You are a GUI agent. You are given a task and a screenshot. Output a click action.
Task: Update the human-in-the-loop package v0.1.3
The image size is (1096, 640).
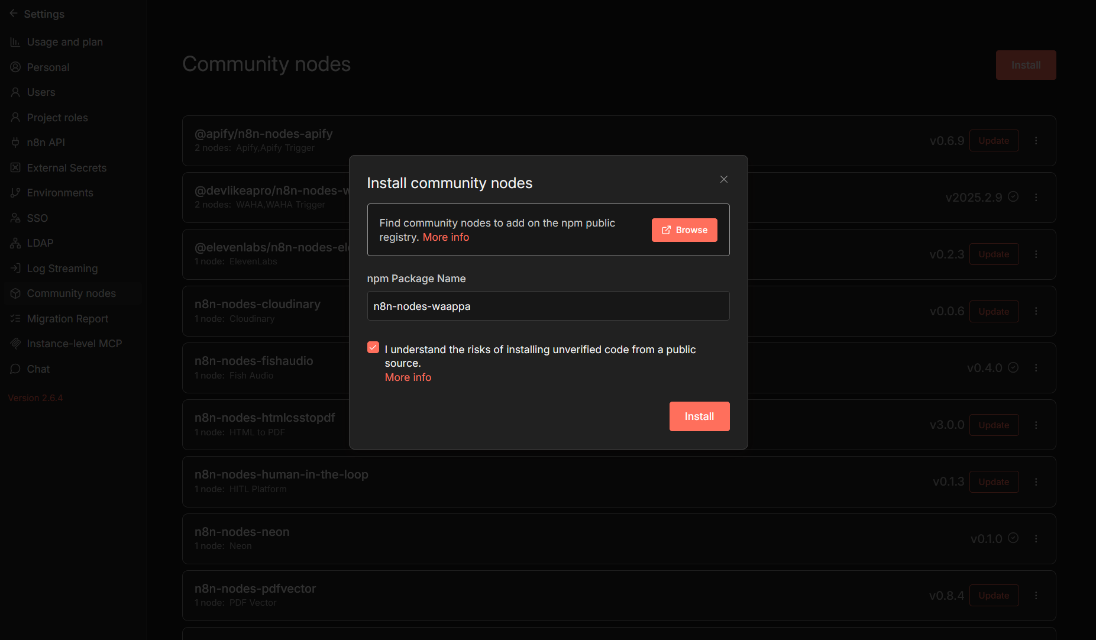coord(993,481)
